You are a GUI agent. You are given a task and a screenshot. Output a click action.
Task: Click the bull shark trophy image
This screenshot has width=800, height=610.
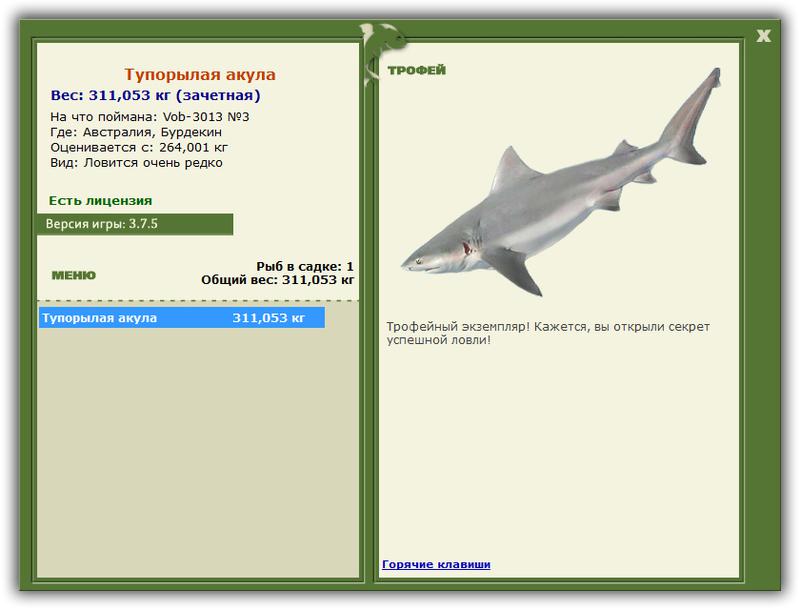coord(561,182)
